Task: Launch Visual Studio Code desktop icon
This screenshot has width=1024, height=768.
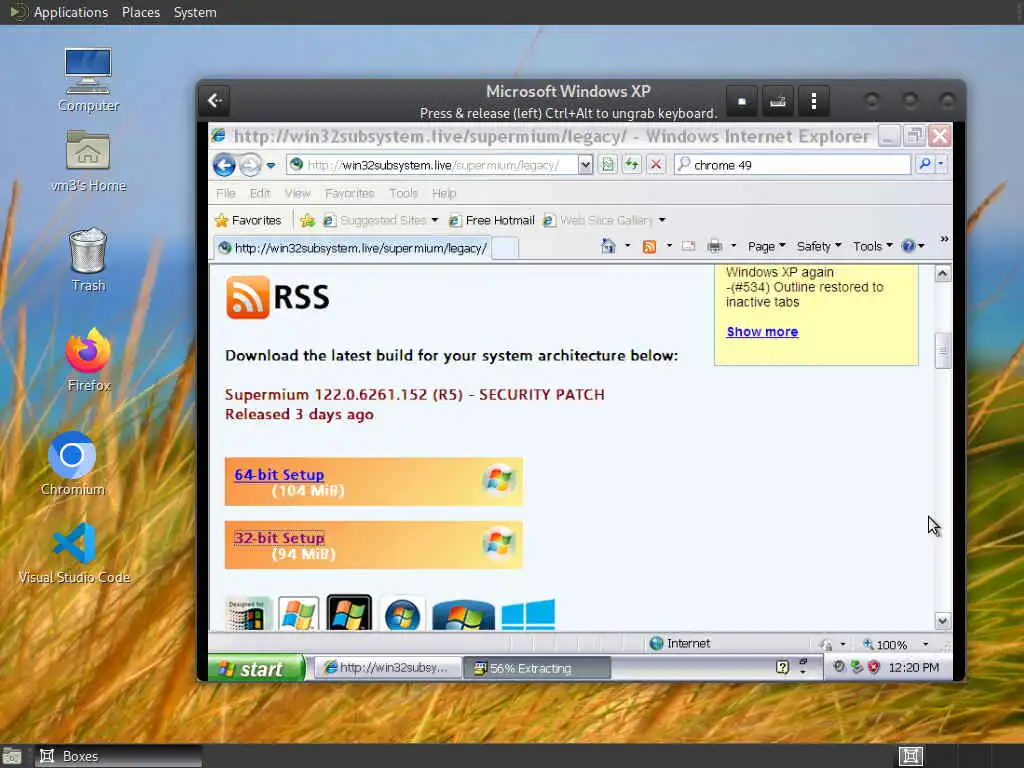Action: pos(74,552)
